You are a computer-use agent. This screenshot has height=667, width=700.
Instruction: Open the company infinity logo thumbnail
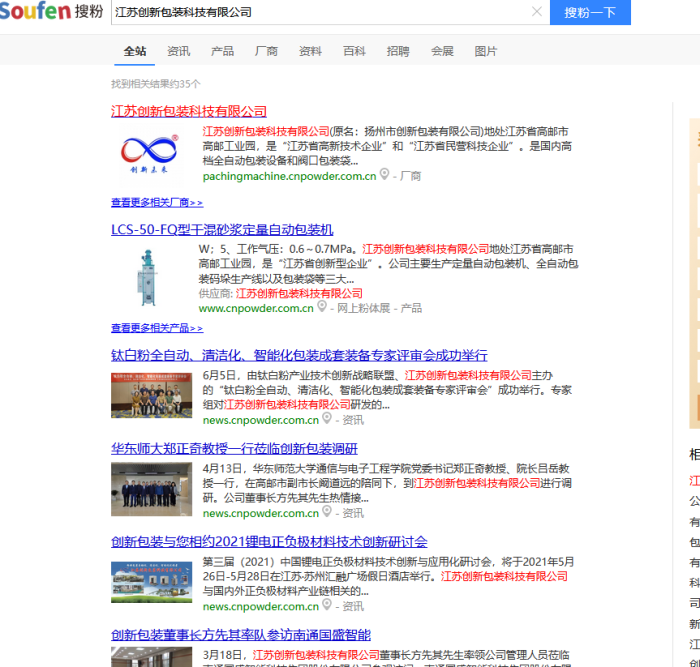[151, 153]
